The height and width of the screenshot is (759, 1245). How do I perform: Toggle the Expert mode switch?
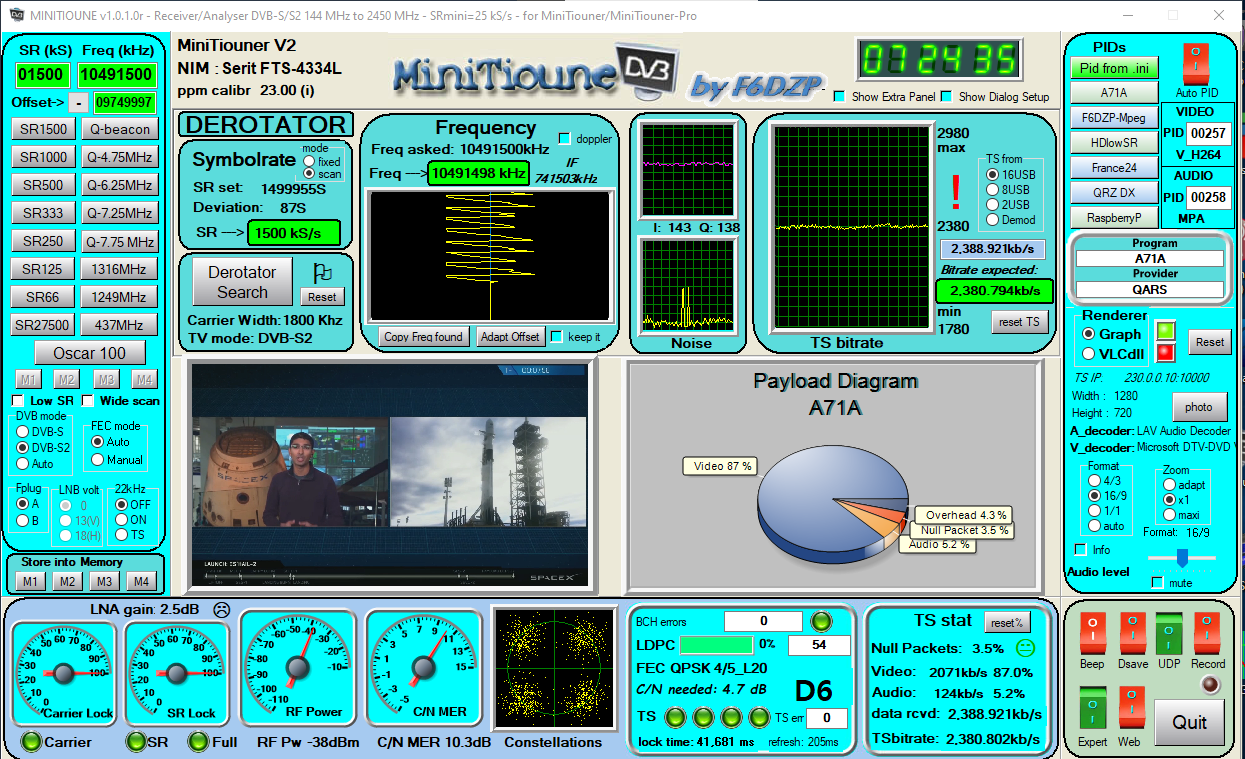pyautogui.click(x=1092, y=707)
